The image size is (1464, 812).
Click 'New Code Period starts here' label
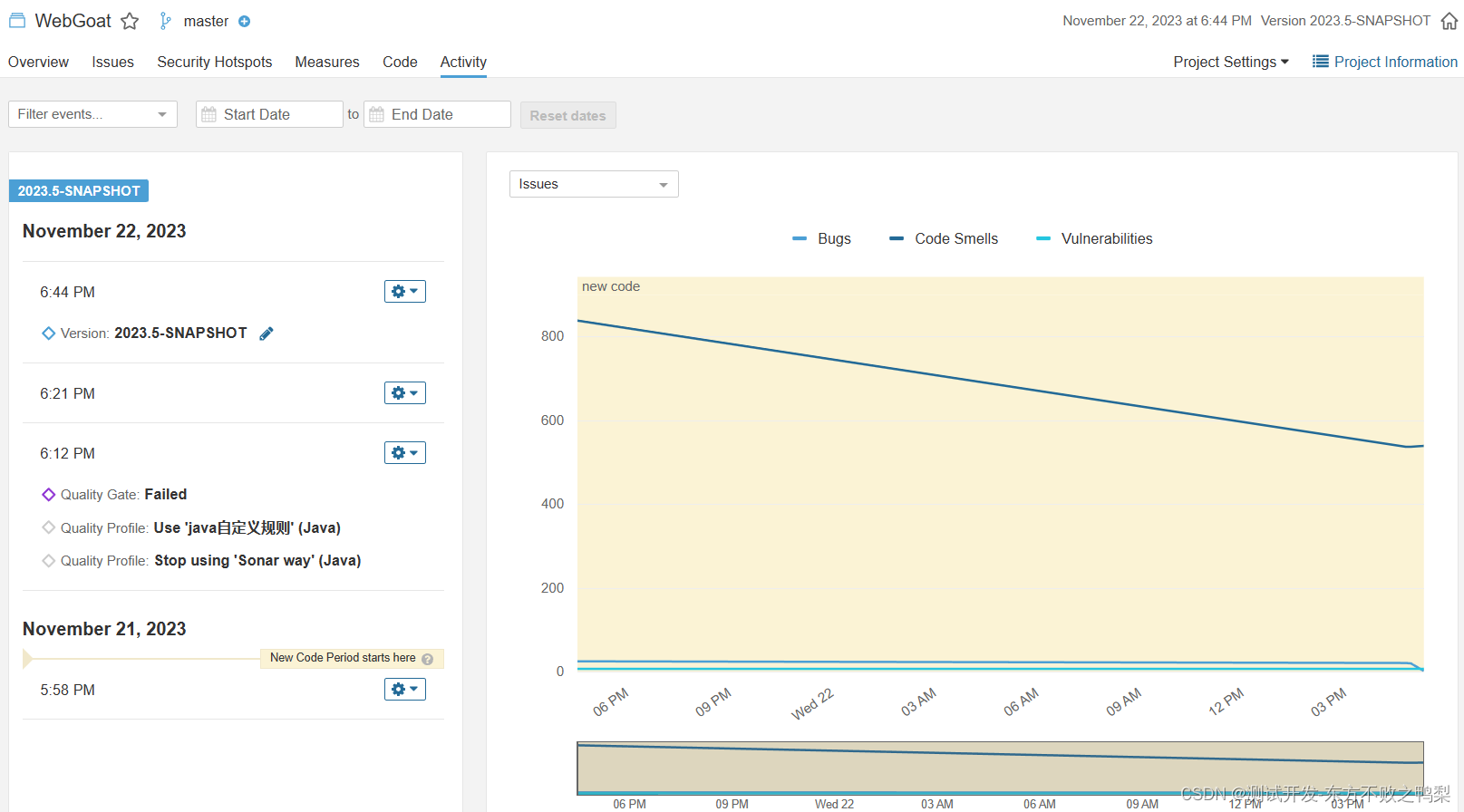pyautogui.click(x=343, y=658)
